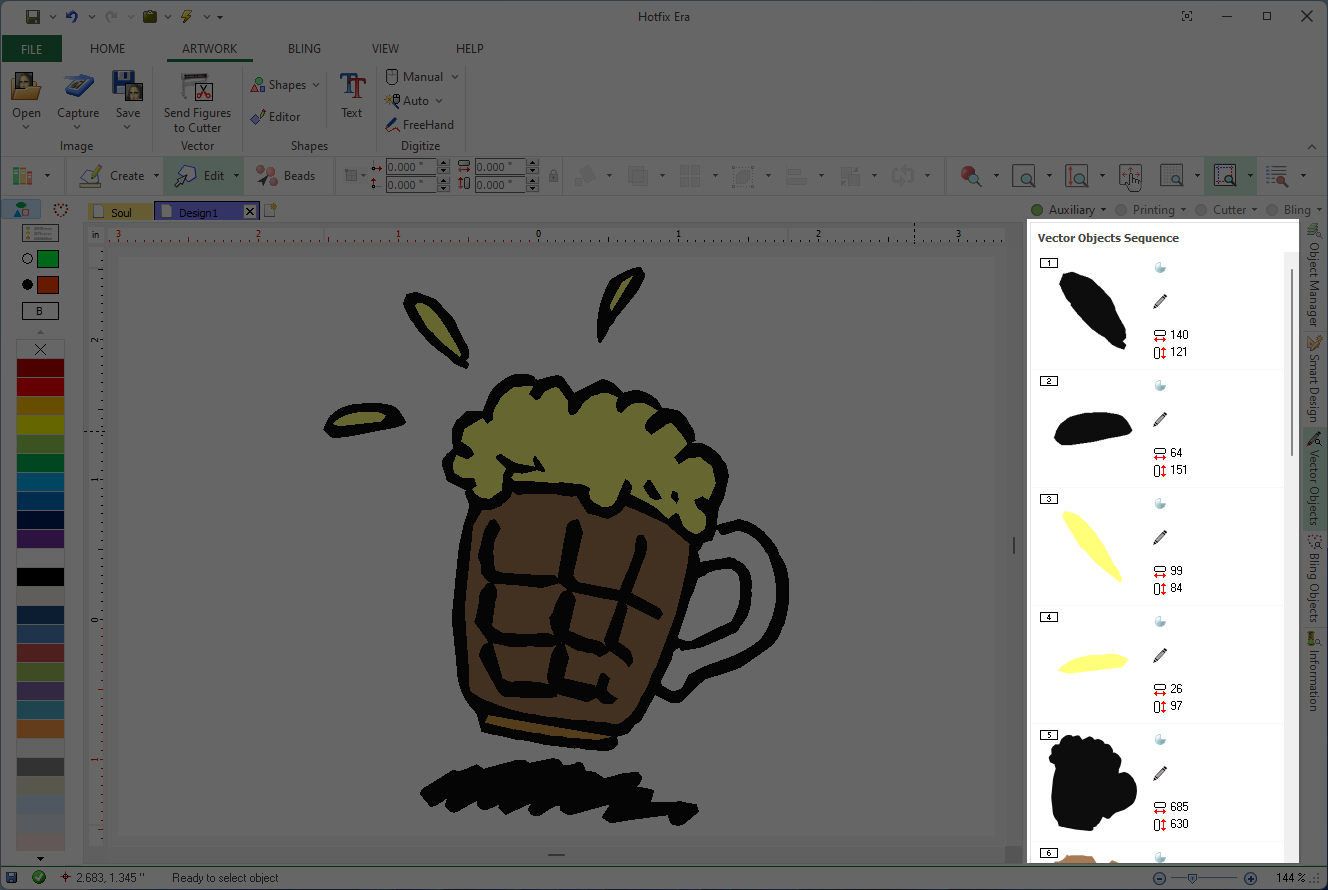Open the FILE menu
Viewport: 1328px width, 890px height.
(31, 49)
